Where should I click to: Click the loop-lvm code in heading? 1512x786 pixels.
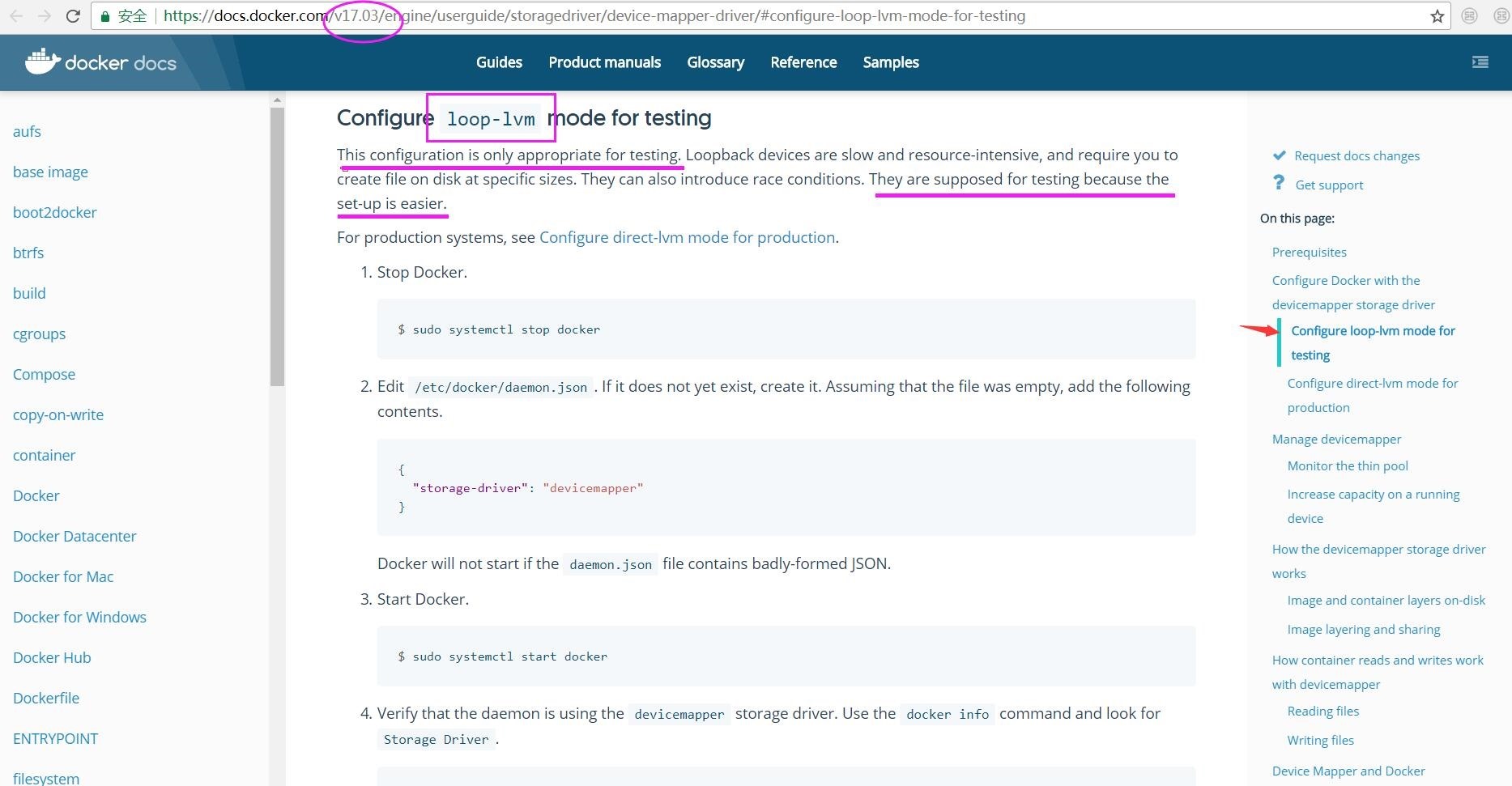[x=491, y=119]
